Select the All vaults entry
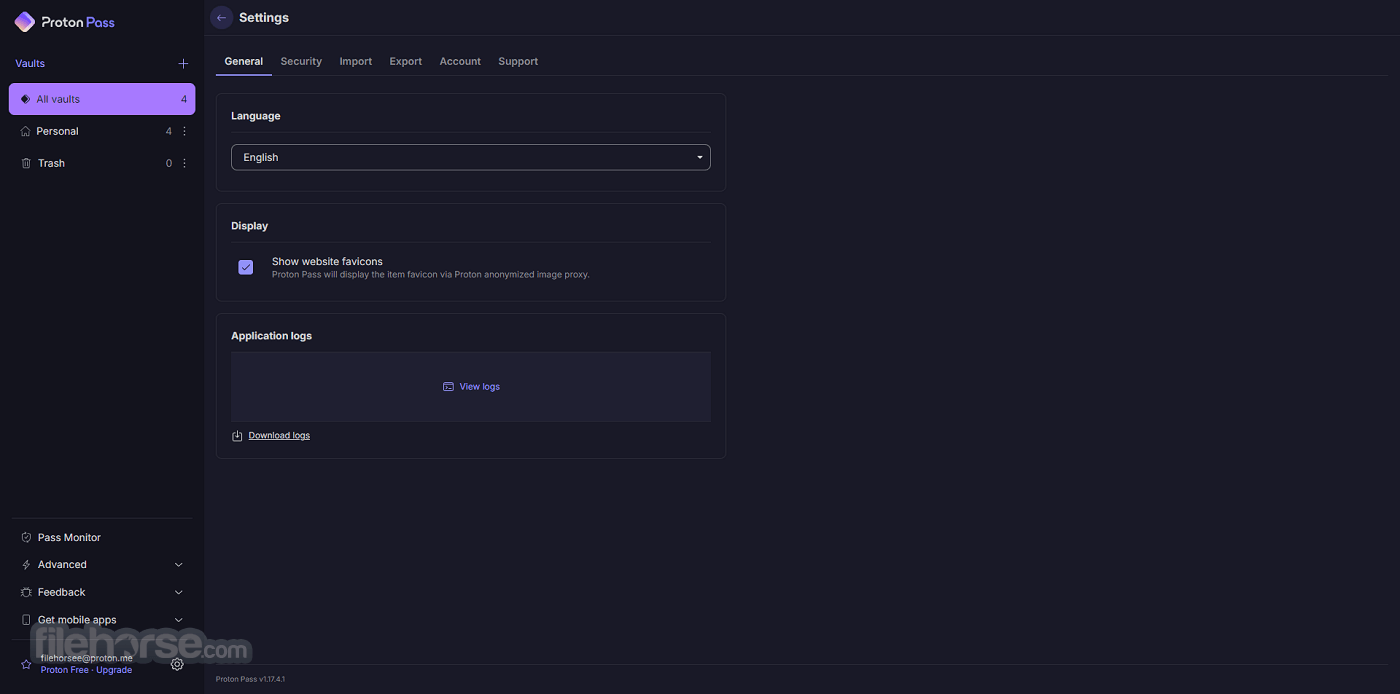 tap(102, 99)
